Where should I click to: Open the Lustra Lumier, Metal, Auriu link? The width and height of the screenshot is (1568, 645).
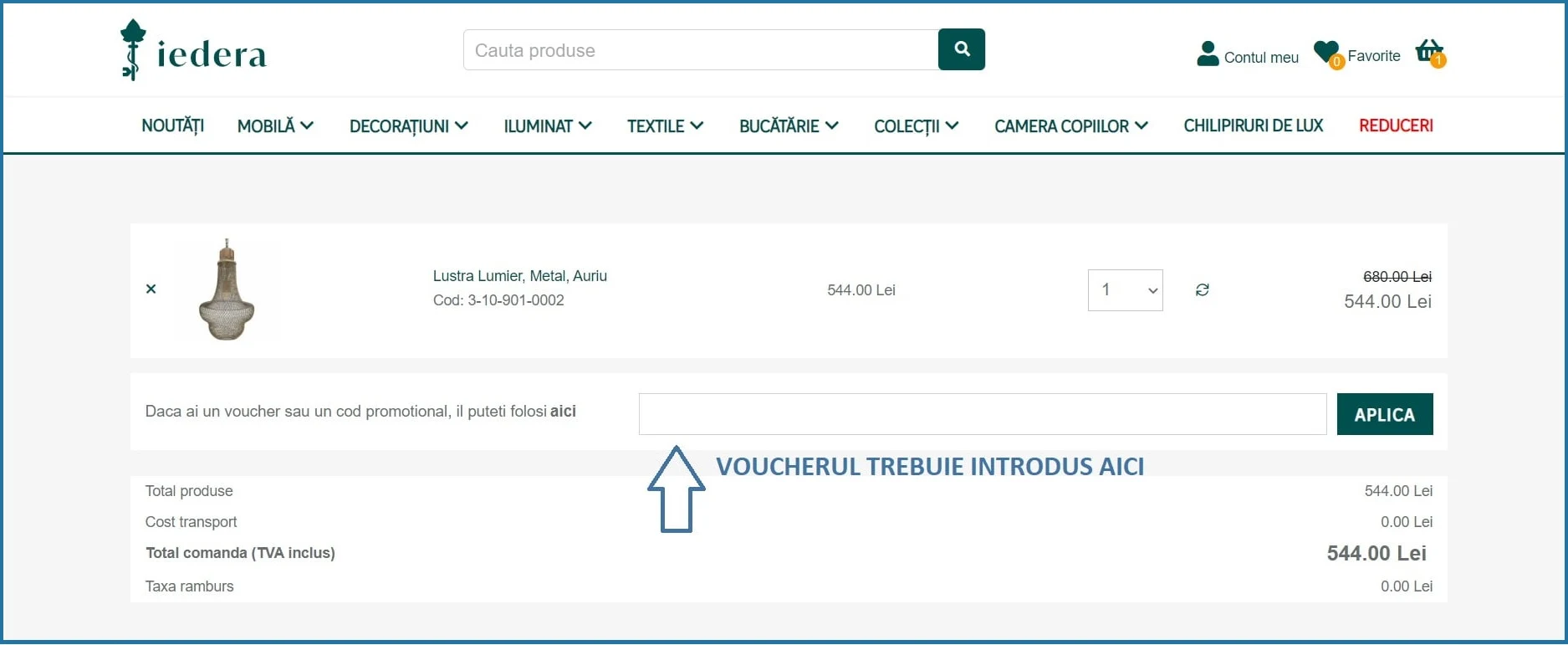[x=520, y=276]
